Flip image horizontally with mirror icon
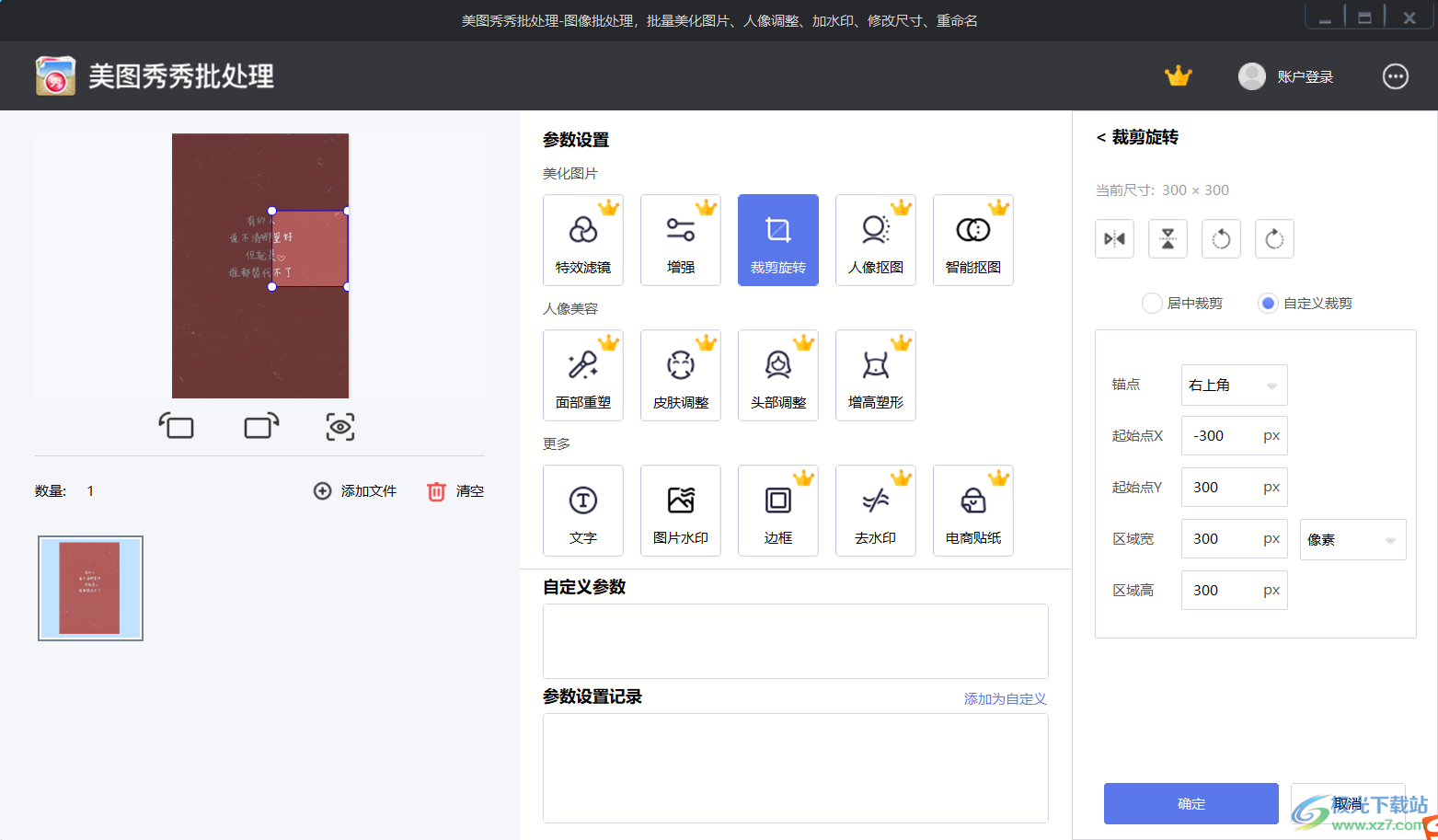Image resolution: width=1438 pixels, height=840 pixels. point(1114,239)
